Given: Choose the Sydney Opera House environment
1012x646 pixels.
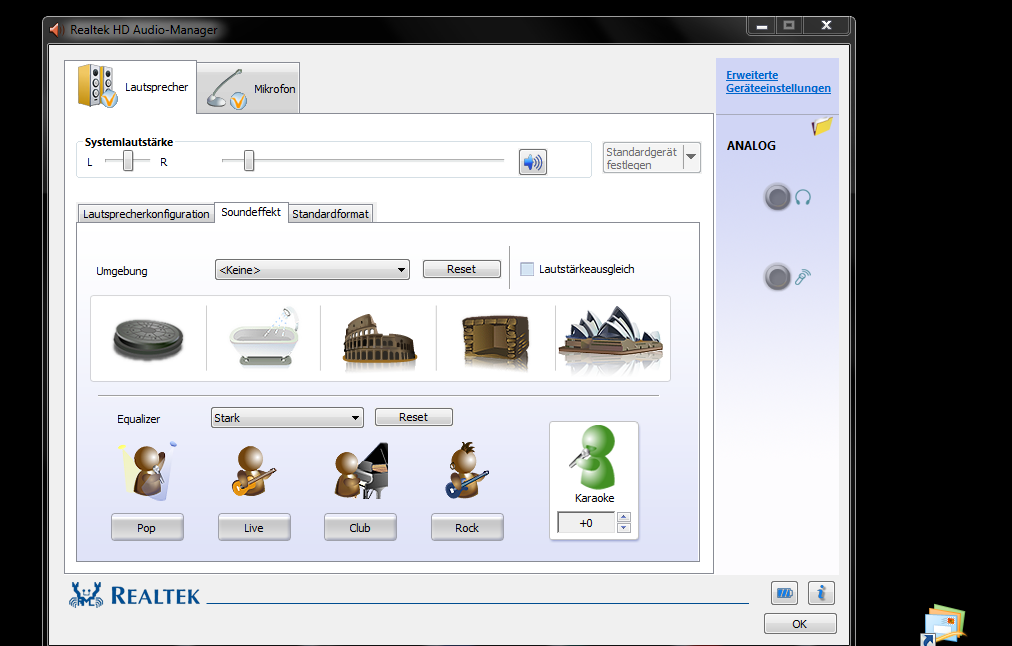Looking at the screenshot, I should pyautogui.click(x=611, y=338).
